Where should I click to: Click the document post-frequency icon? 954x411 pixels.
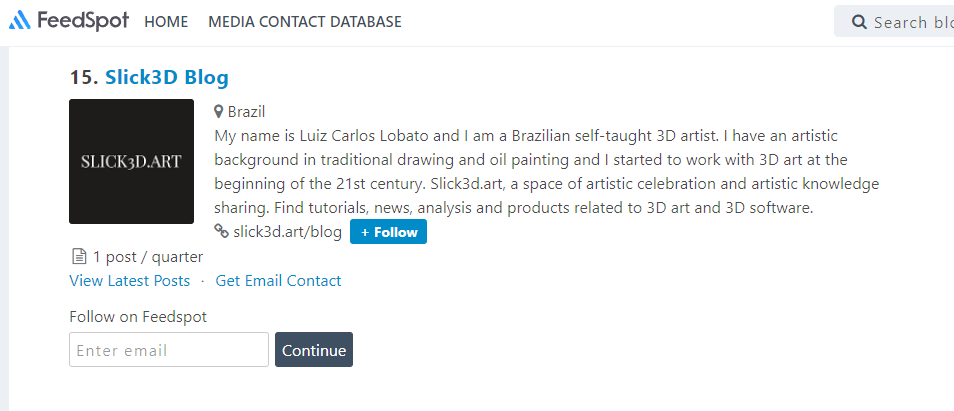(79, 257)
